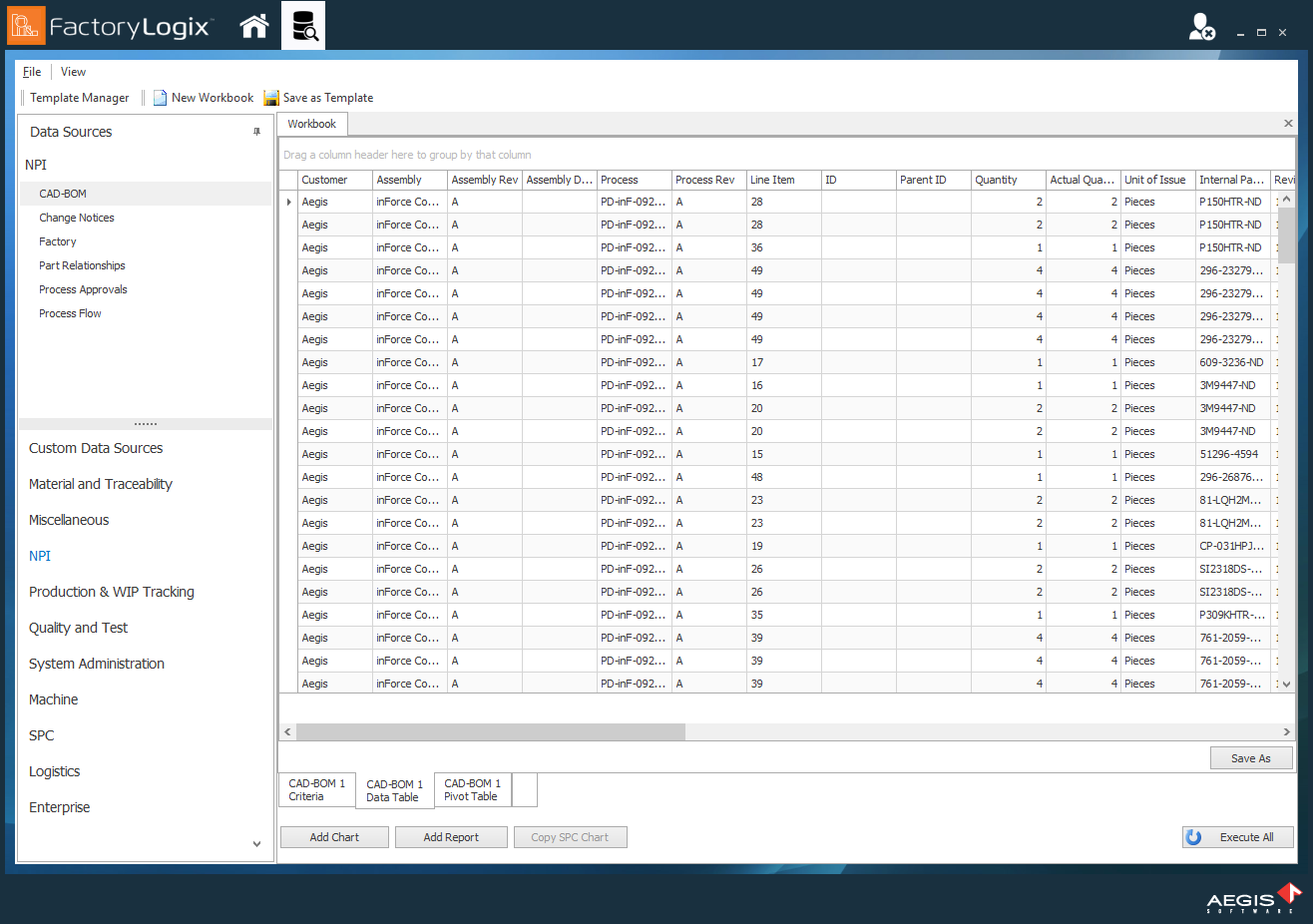Open the View menu
The height and width of the screenshot is (924, 1313).
[73, 71]
